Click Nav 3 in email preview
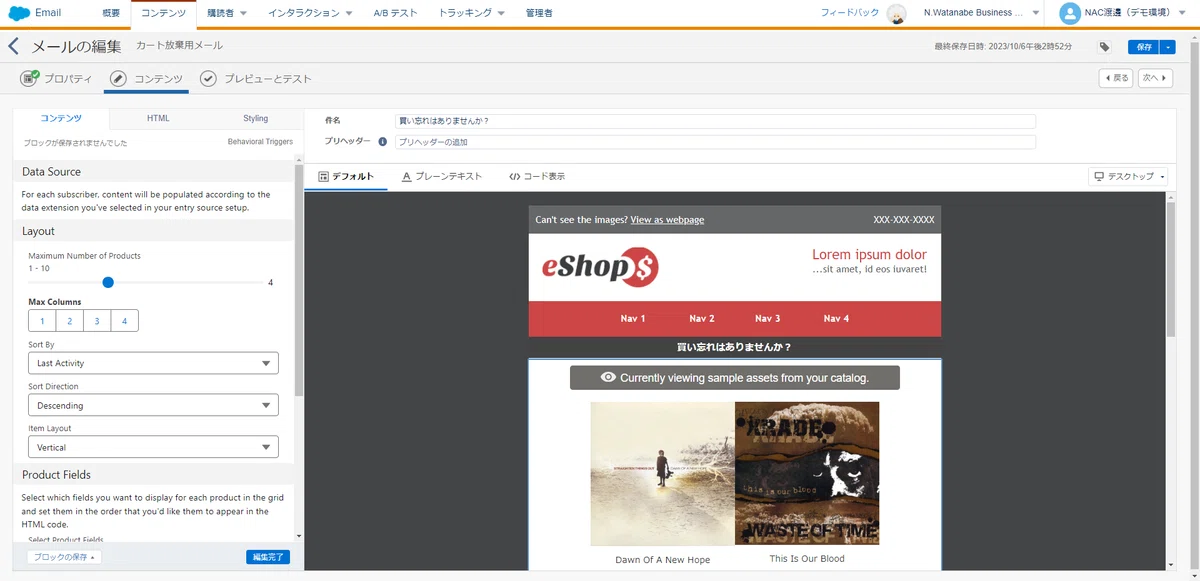The height and width of the screenshot is (581, 1200). [x=768, y=318]
